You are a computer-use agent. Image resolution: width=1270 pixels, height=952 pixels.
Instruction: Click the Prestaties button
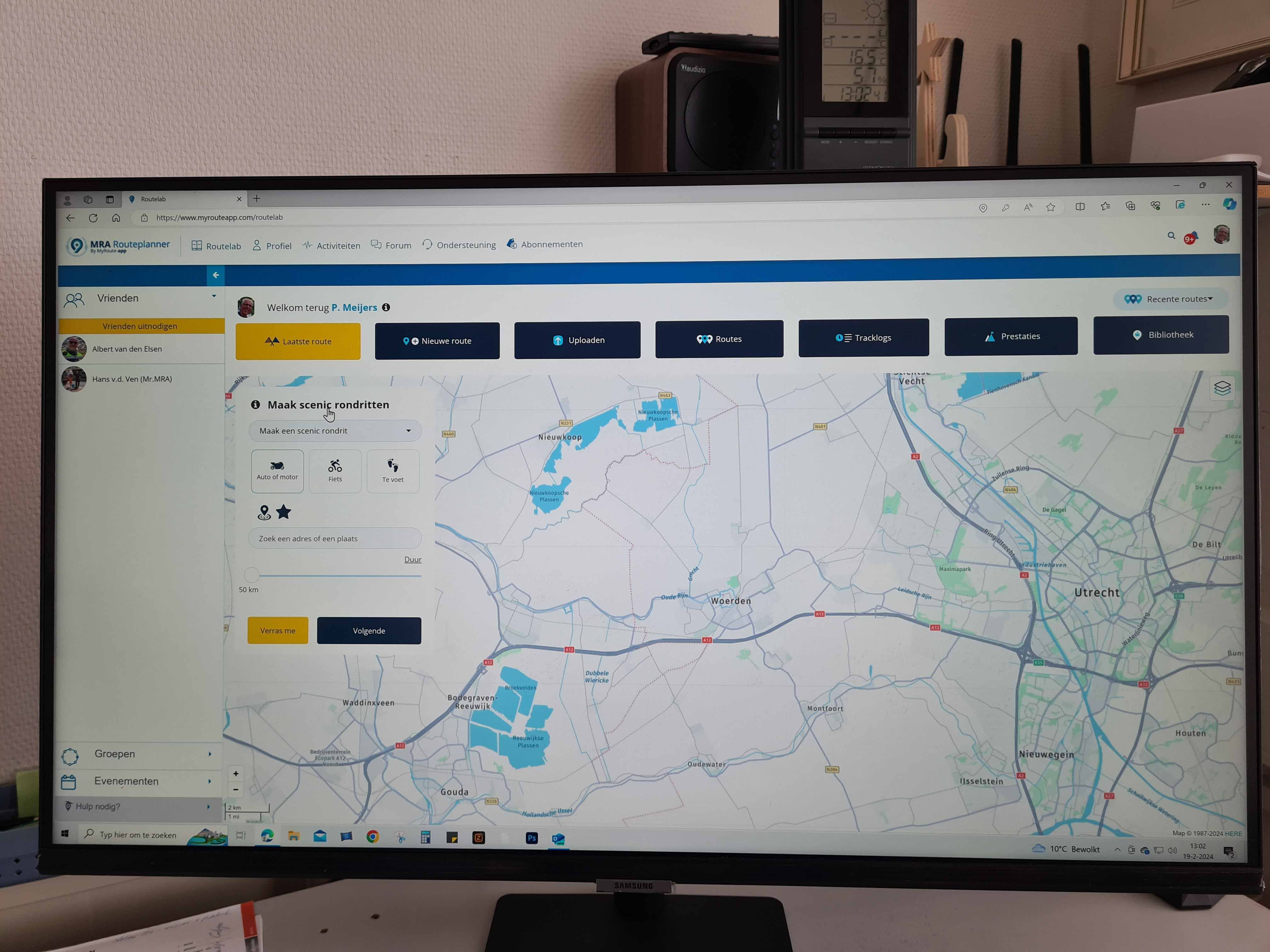click(x=1011, y=336)
